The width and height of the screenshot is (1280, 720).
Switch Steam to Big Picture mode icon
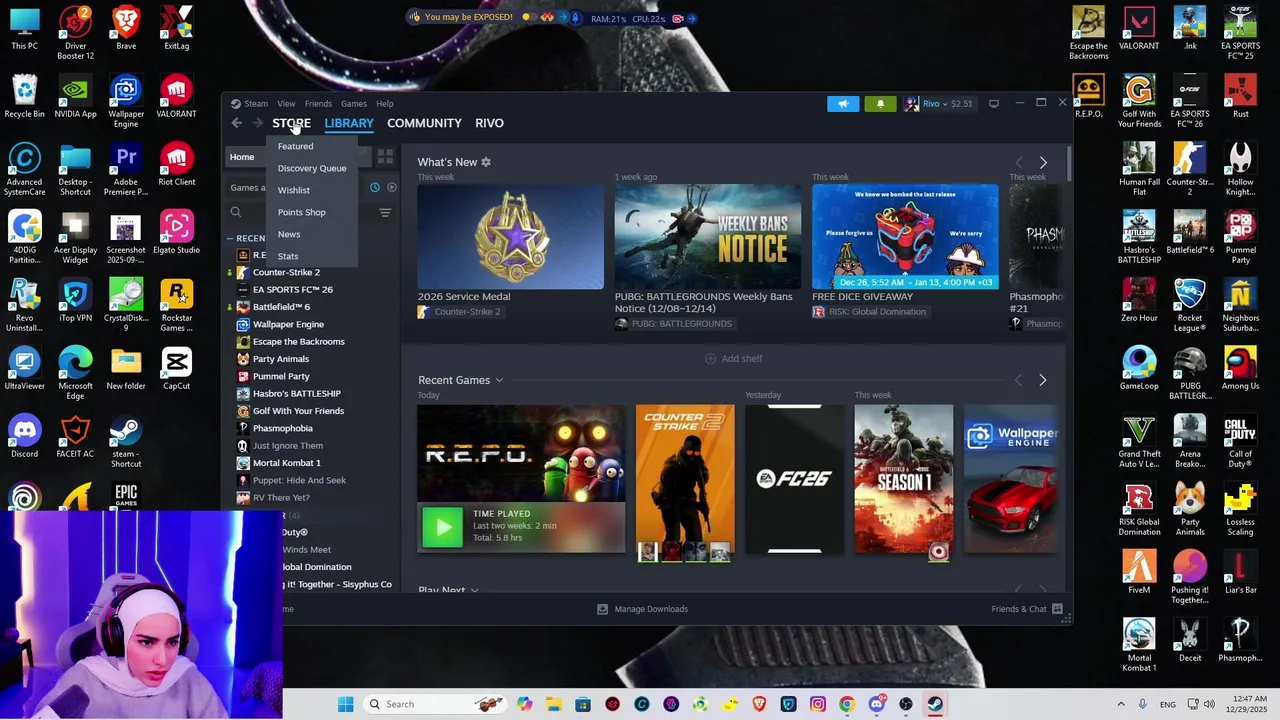click(x=993, y=103)
